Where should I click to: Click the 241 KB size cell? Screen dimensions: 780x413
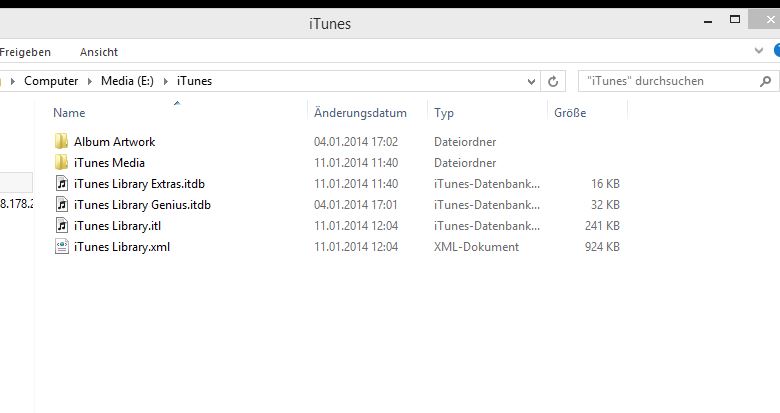point(602,225)
